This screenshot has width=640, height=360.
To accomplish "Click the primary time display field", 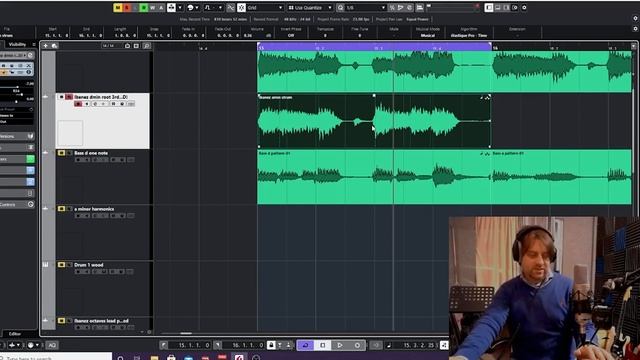I will pyautogui.click(x=416, y=345).
